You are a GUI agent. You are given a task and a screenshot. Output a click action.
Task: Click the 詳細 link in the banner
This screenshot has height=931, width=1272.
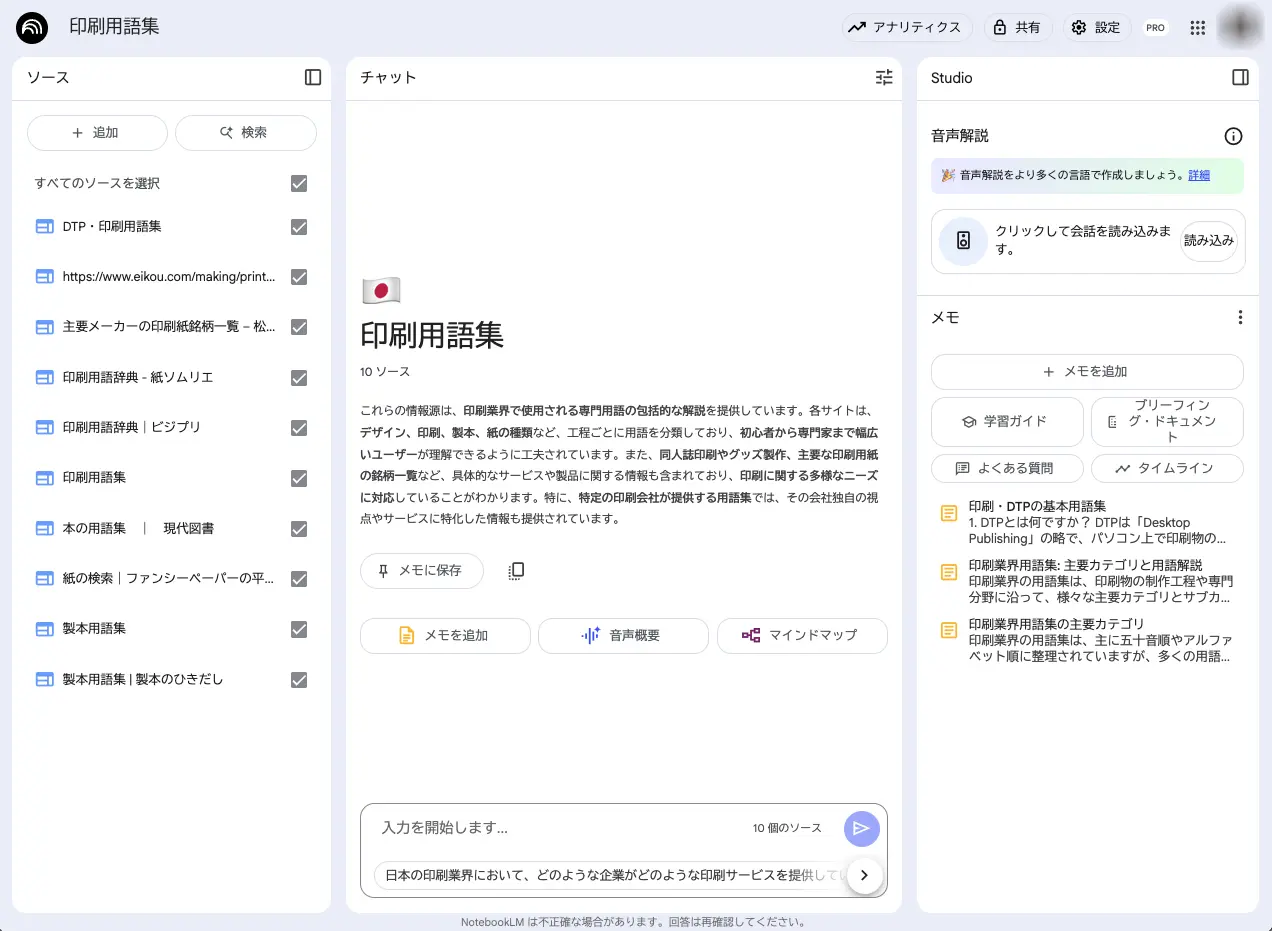[x=1199, y=175]
